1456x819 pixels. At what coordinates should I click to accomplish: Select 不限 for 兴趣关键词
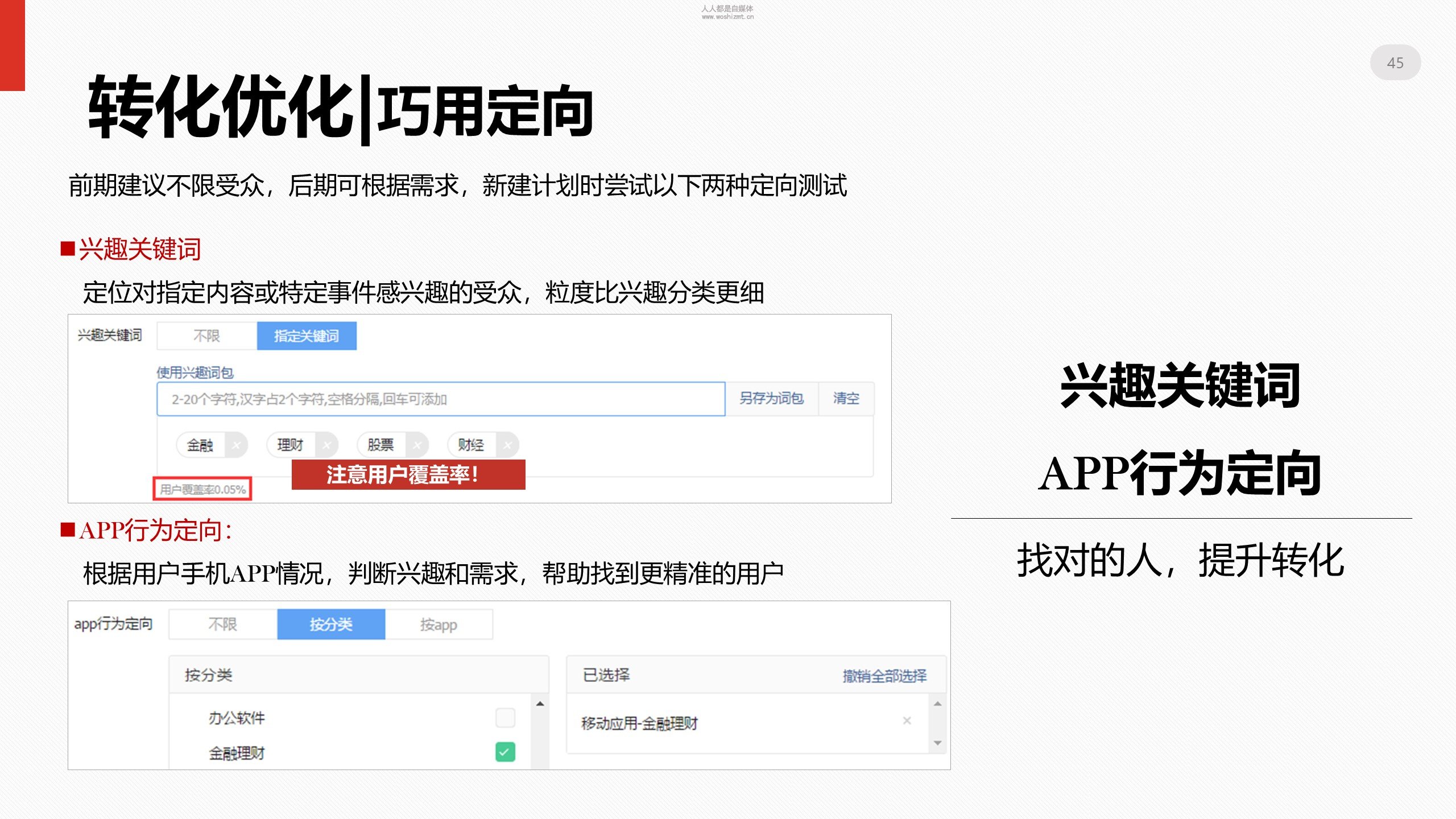[x=206, y=336]
